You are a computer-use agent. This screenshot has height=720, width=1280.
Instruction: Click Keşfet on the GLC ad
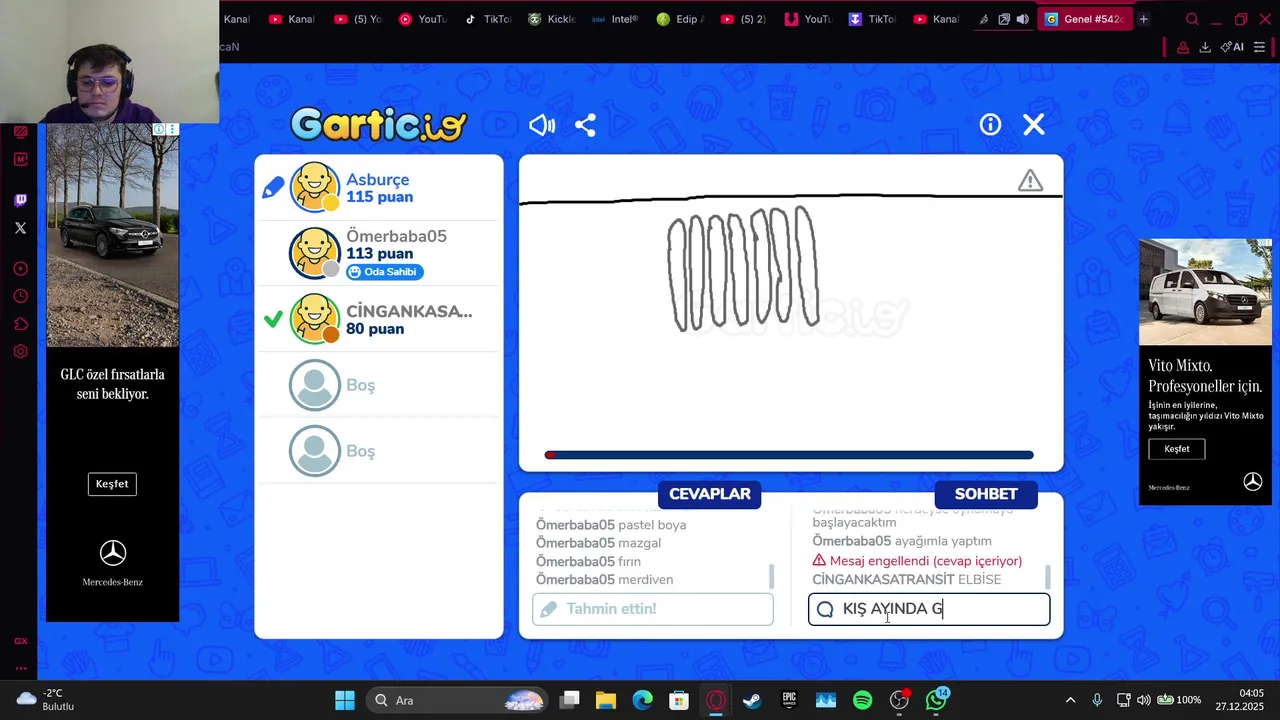click(x=112, y=484)
